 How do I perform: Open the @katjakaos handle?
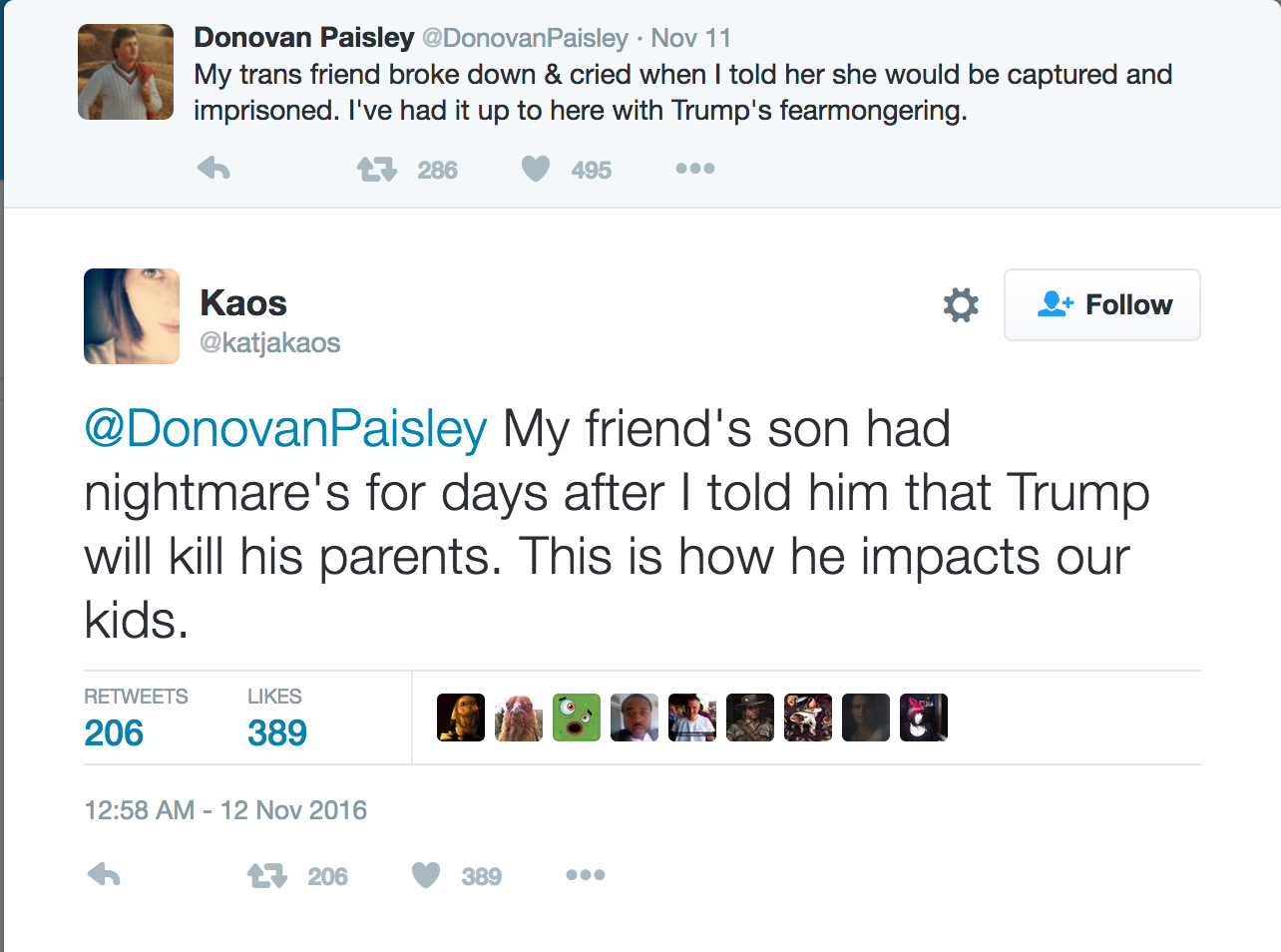click(270, 343)
